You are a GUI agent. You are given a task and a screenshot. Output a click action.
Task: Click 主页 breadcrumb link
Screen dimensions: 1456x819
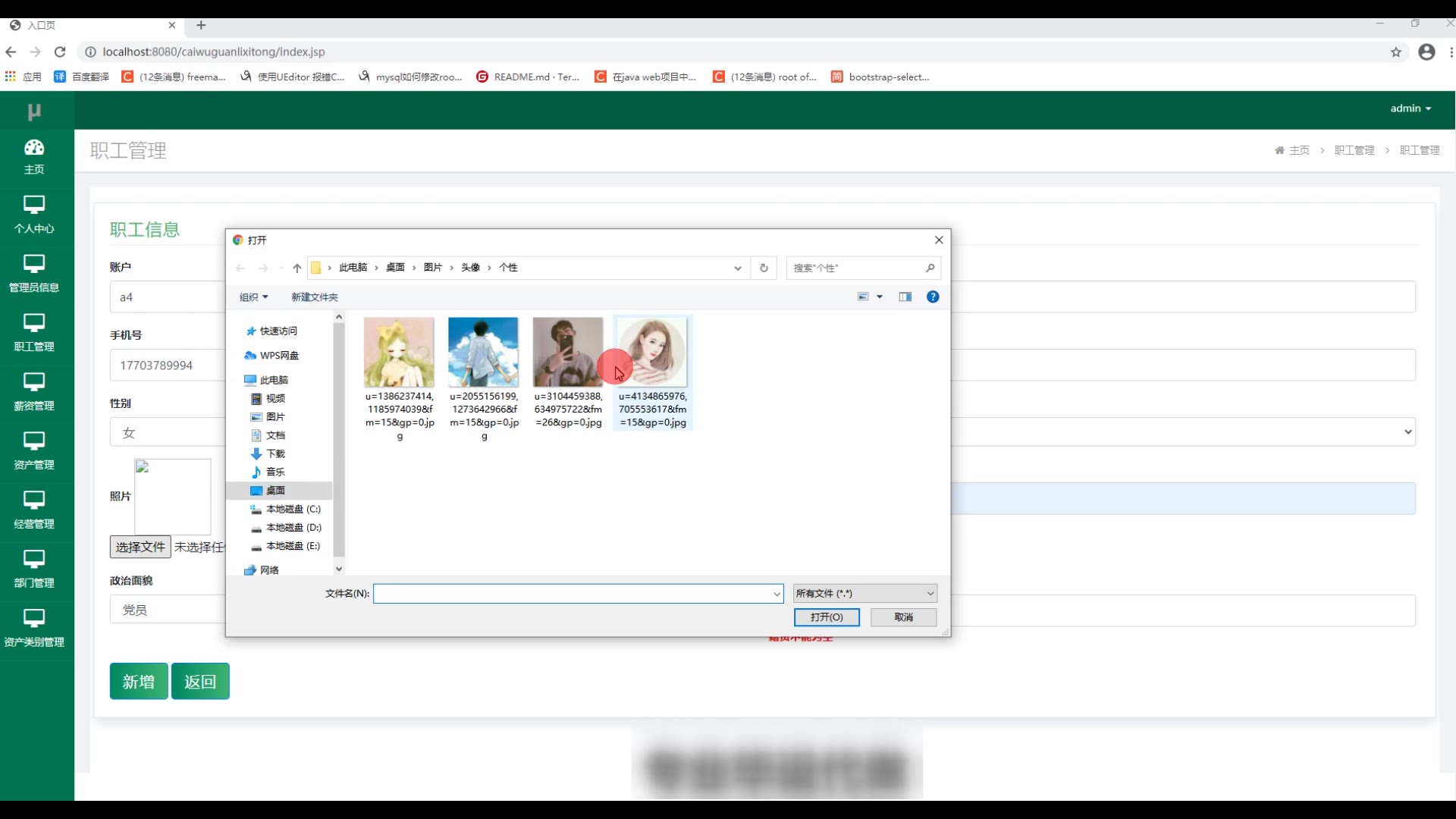(x=1292, y=150)
